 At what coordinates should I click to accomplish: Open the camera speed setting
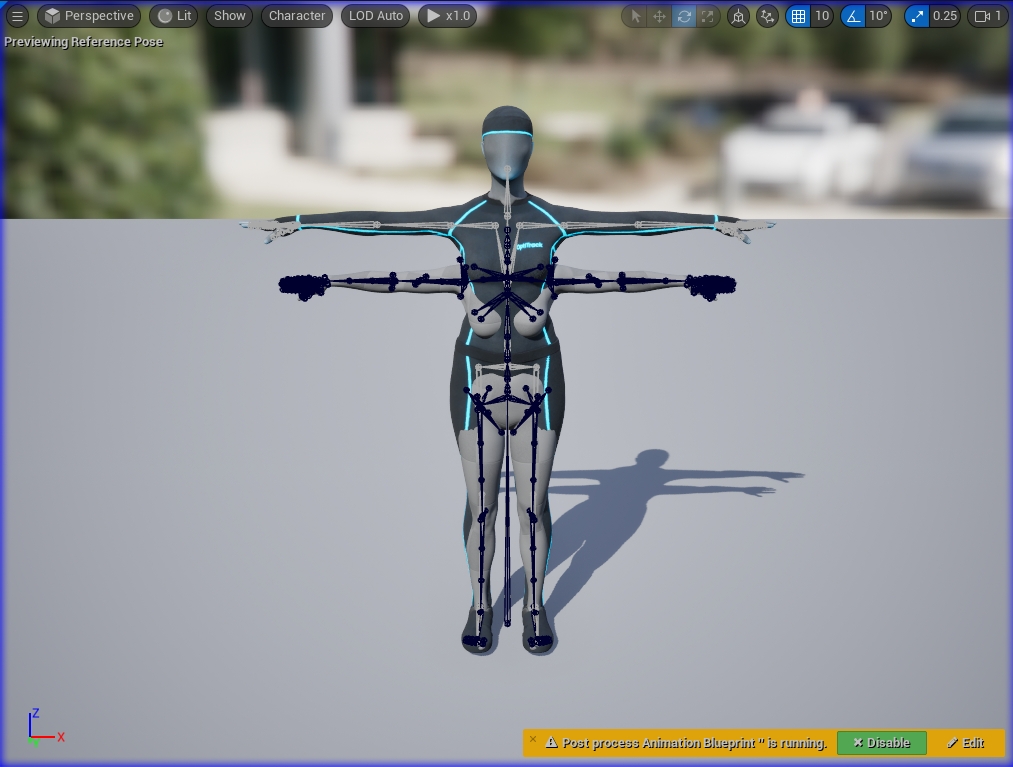pyautogui.click(x=987, y=16)
